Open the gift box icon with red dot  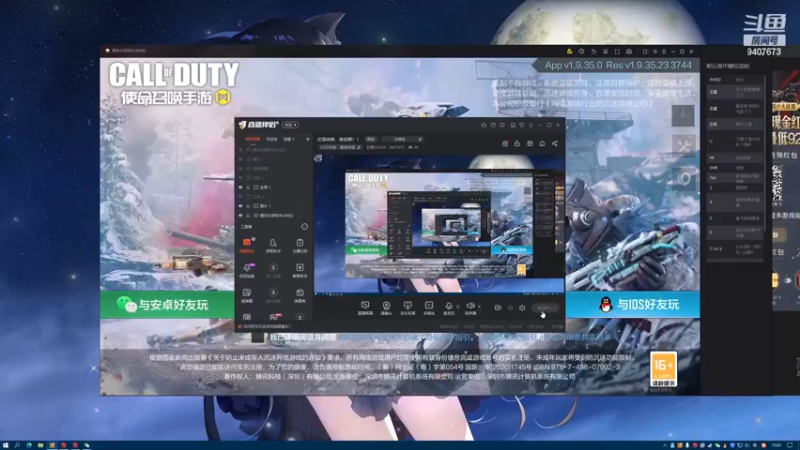(x=505, y=143)
